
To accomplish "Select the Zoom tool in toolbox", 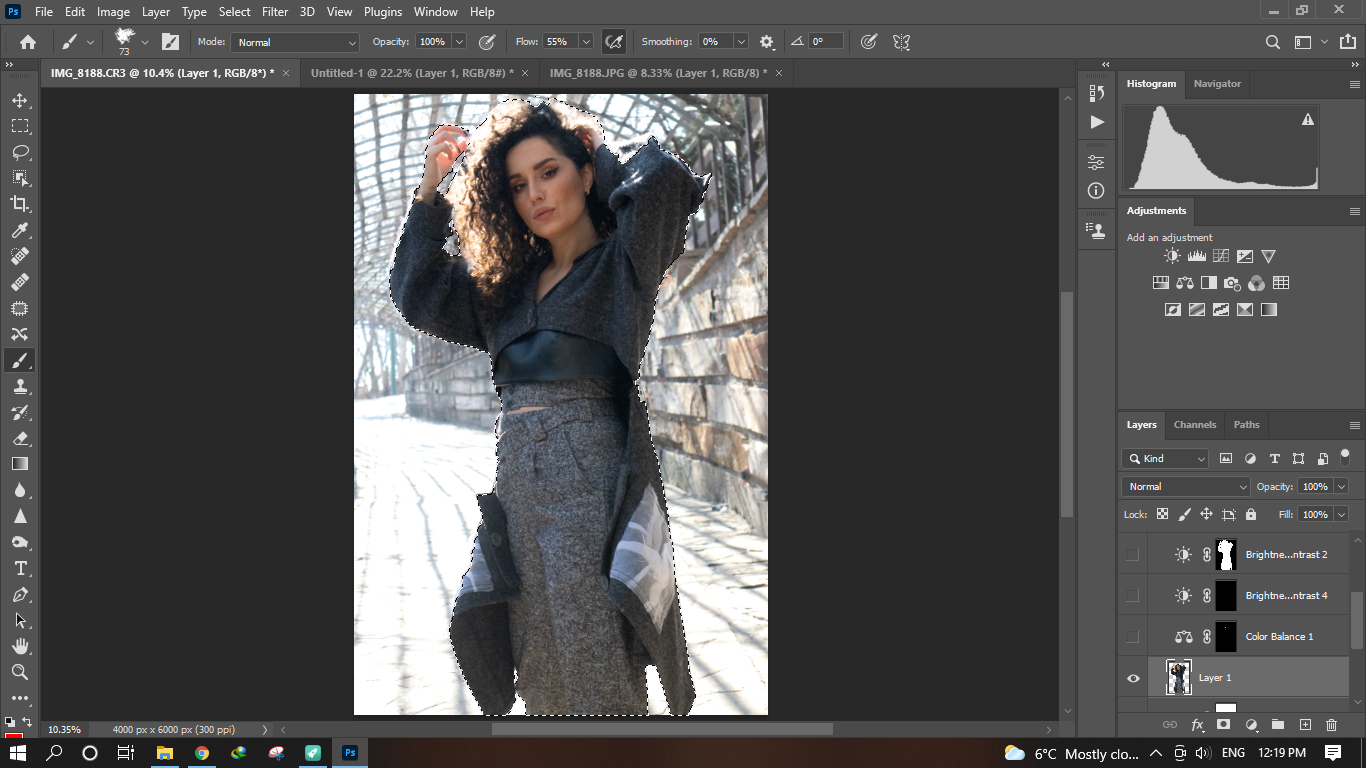I will tap(20, 672).
